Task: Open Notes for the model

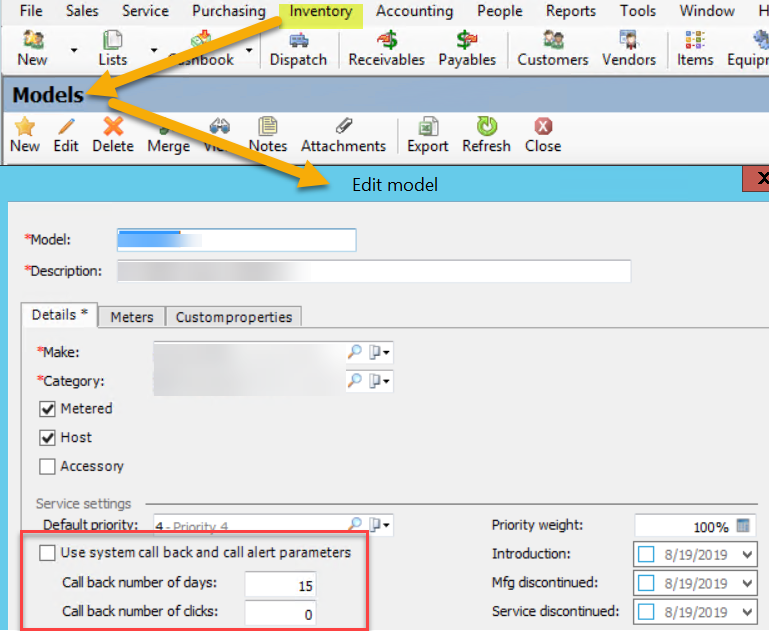Action: [x=268, y=135]
